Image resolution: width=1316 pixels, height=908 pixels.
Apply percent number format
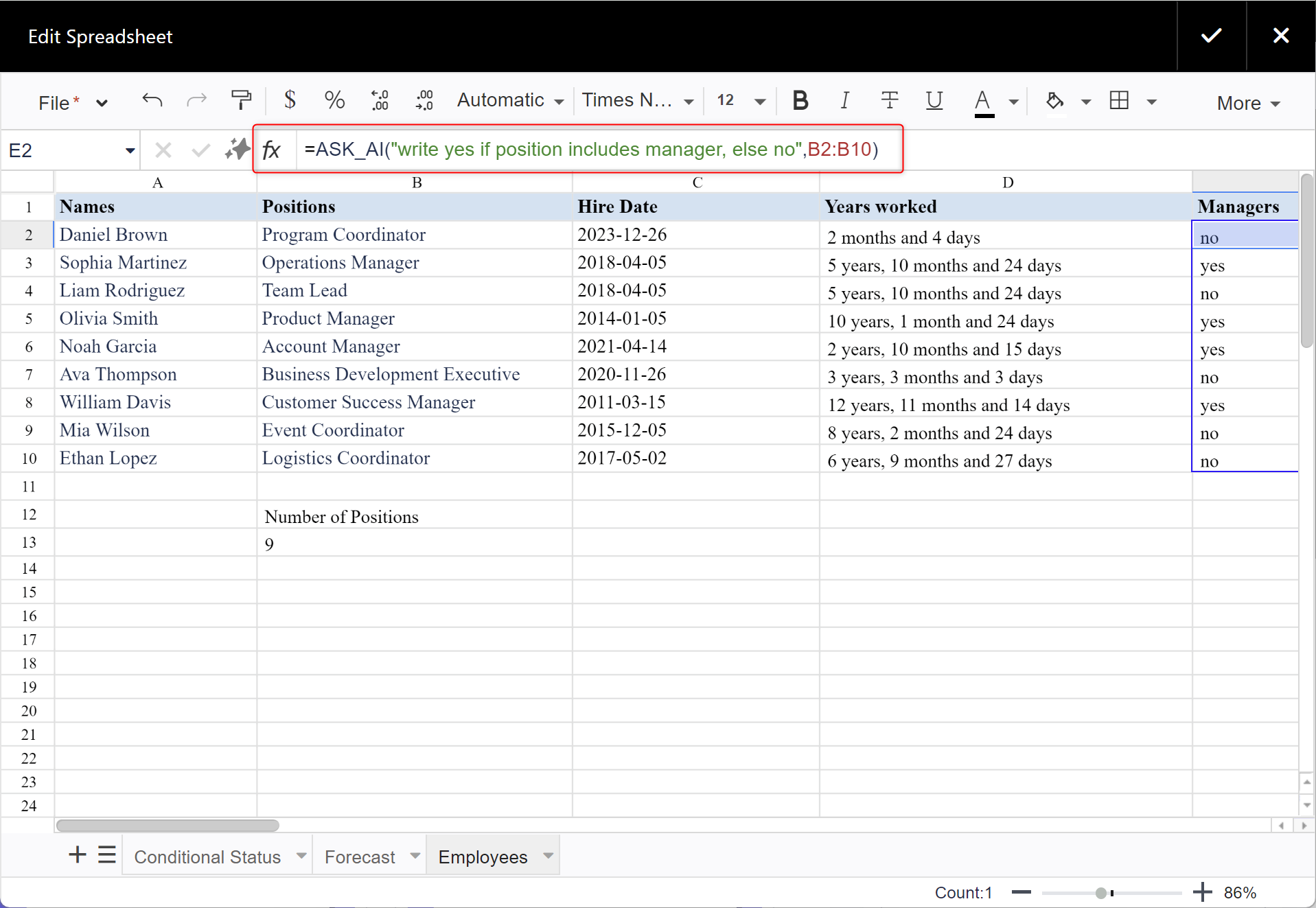point(334,101)
